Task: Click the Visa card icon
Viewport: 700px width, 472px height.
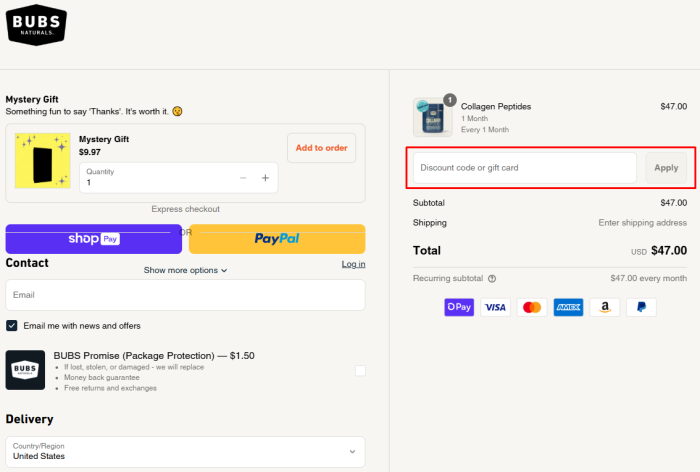Action: click(x=495, y=307)
